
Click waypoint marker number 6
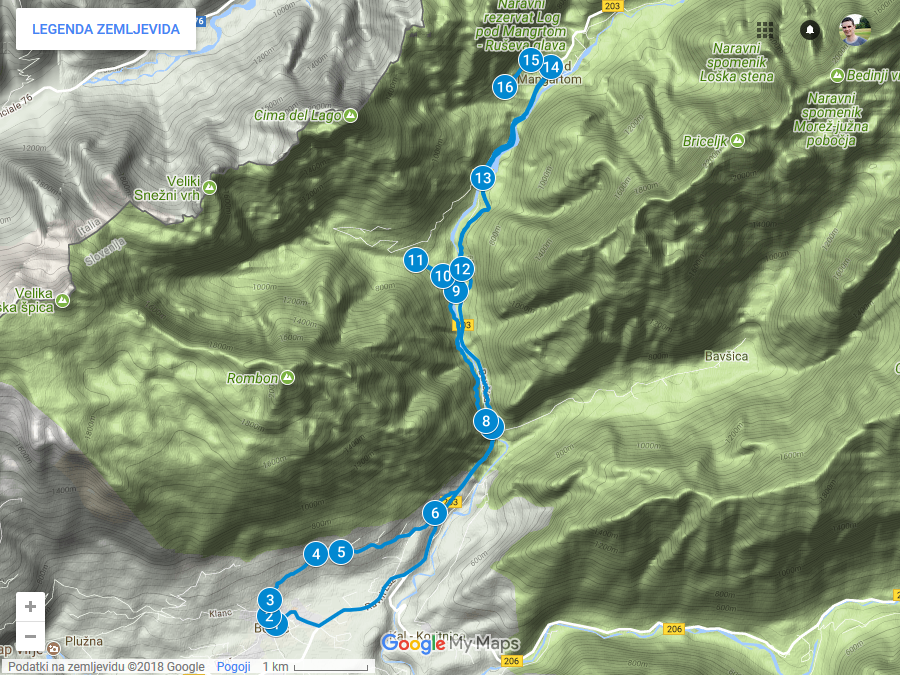click(x=435, y=513)
